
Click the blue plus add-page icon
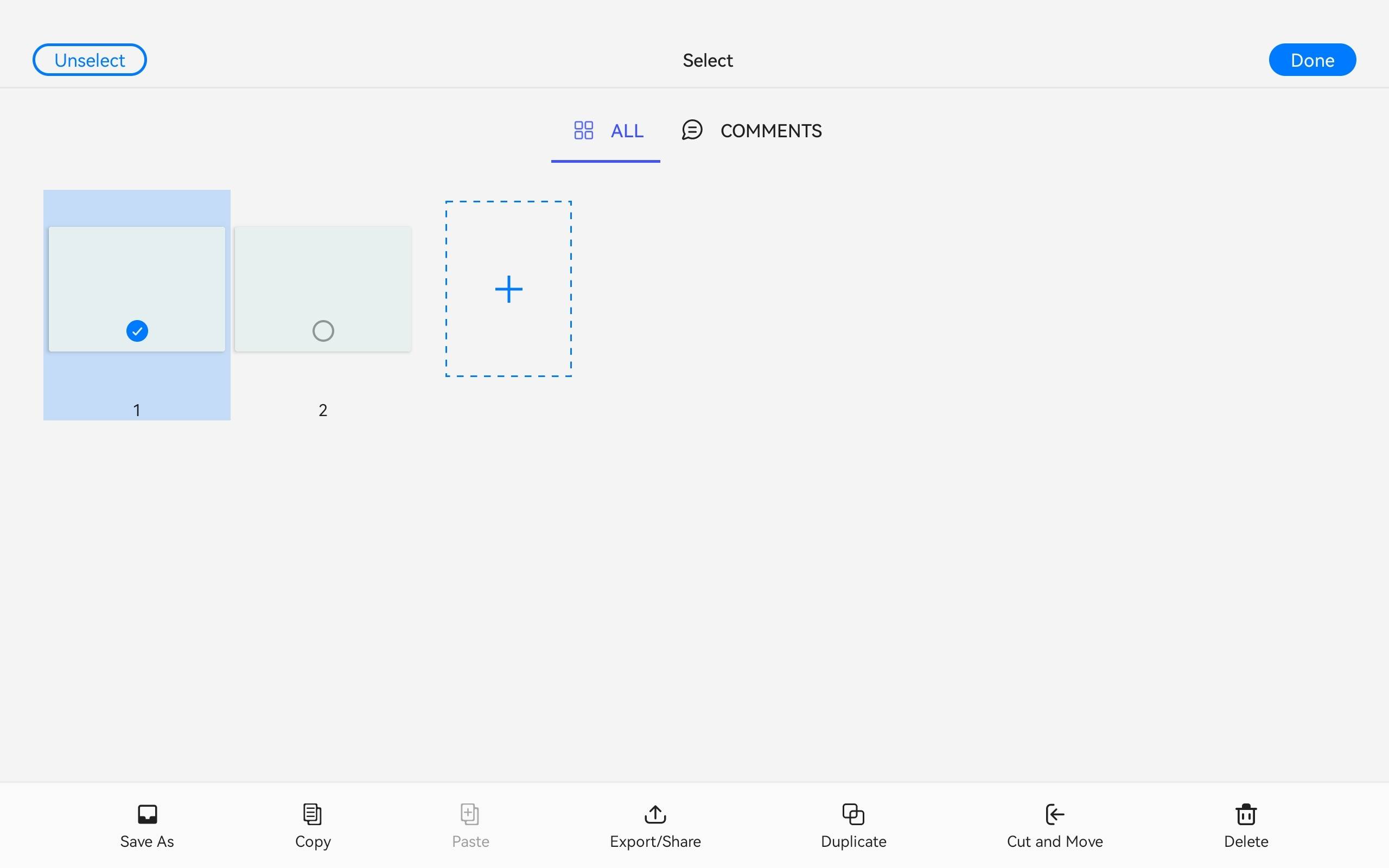point(508,289)
